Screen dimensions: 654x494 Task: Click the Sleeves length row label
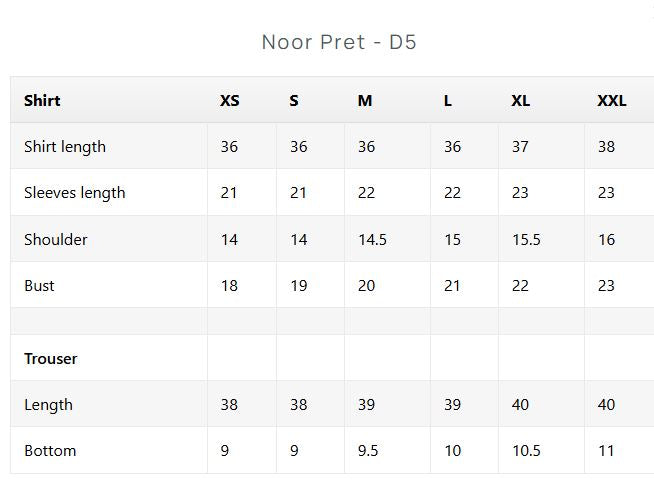click(75, 193)
